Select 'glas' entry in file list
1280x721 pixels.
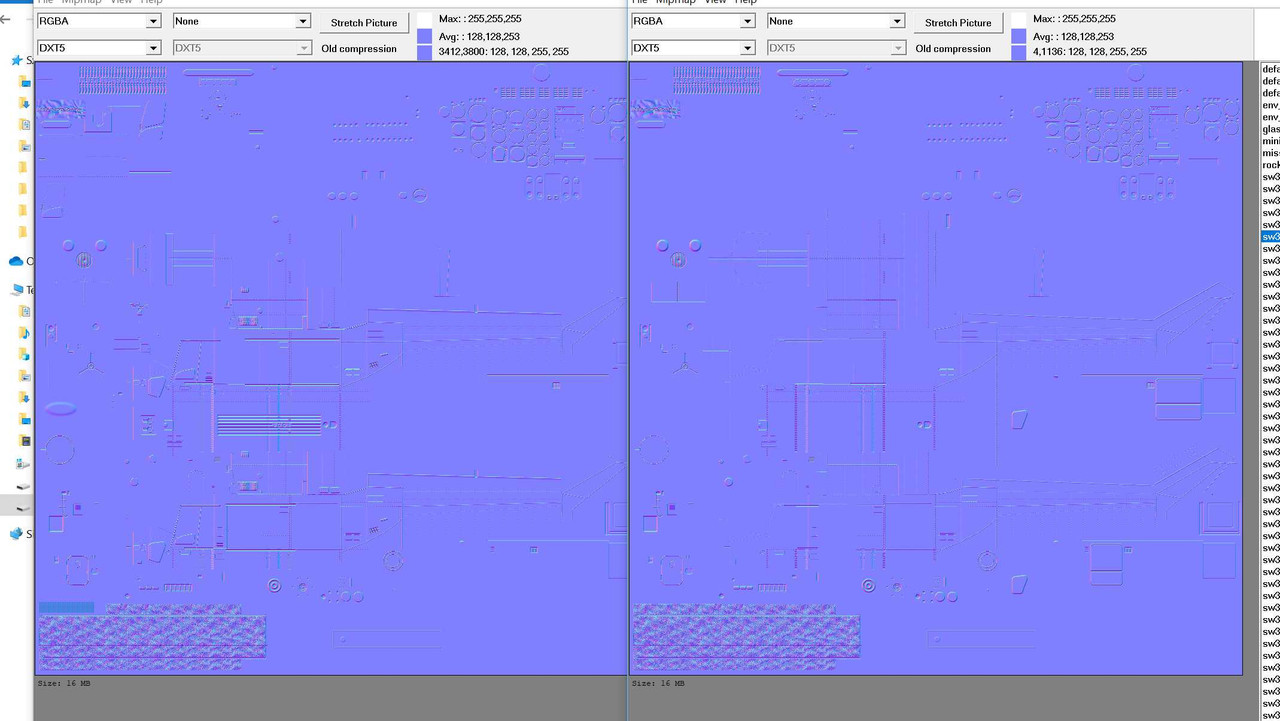tap(1271, 129)
